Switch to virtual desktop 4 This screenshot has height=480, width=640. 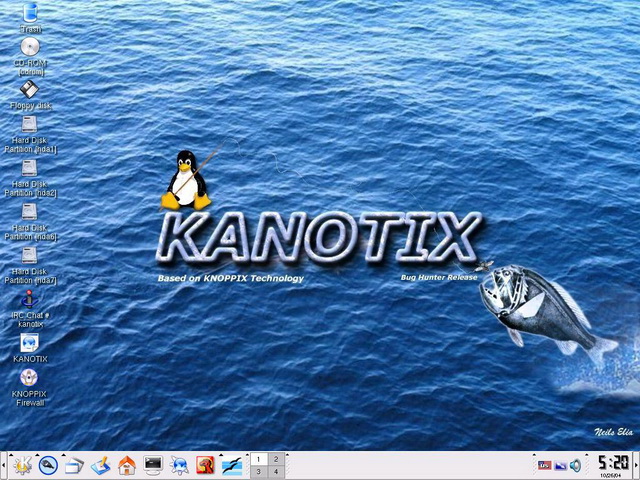tap(276, 472)
